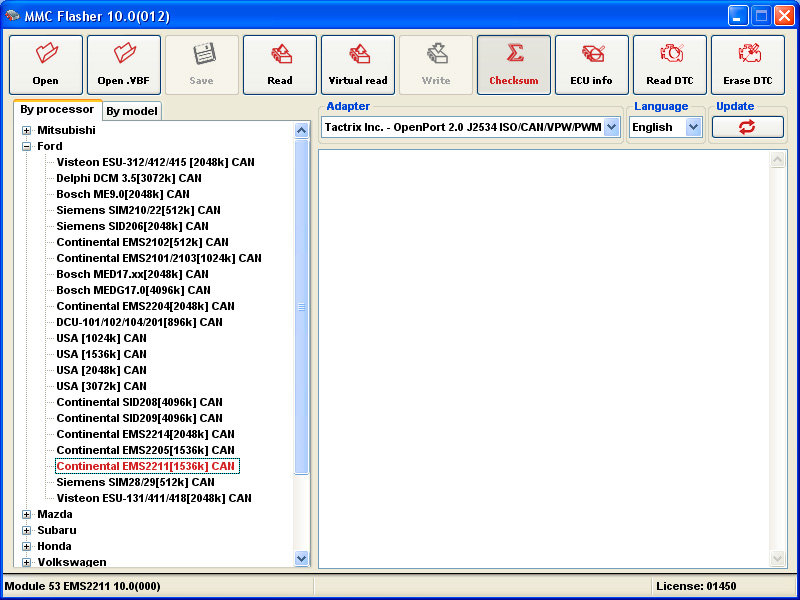Run the Checksum calculation

coord(514,65)
